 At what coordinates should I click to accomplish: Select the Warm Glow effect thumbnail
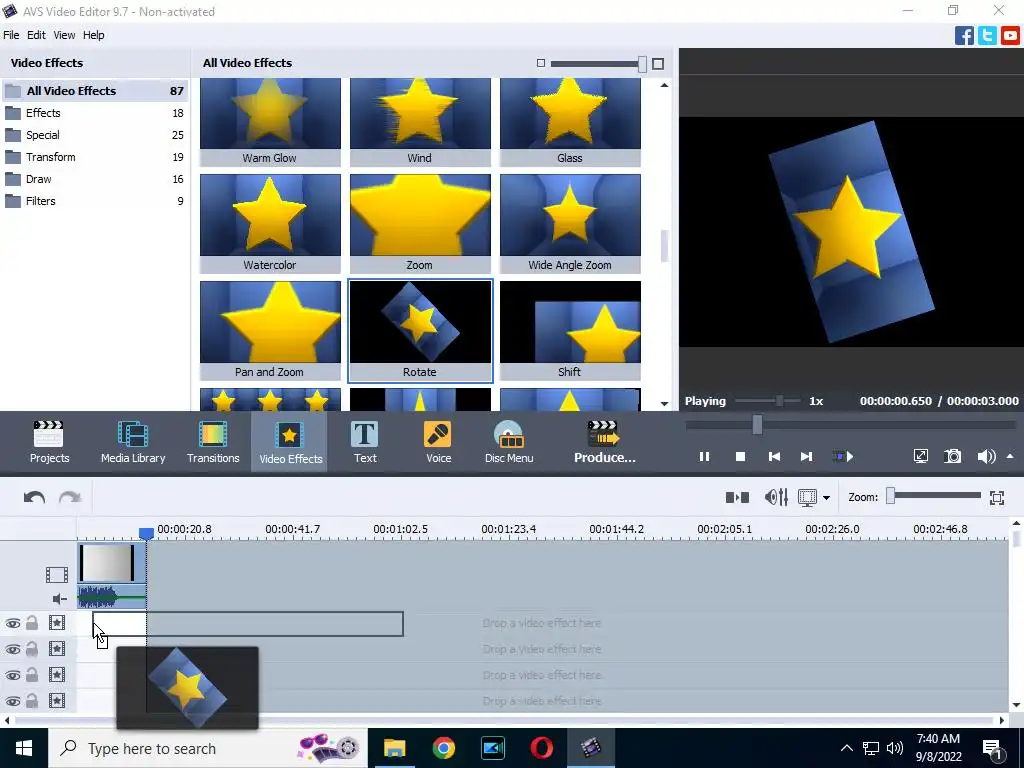pyautogui.click(x=270, y=122)
